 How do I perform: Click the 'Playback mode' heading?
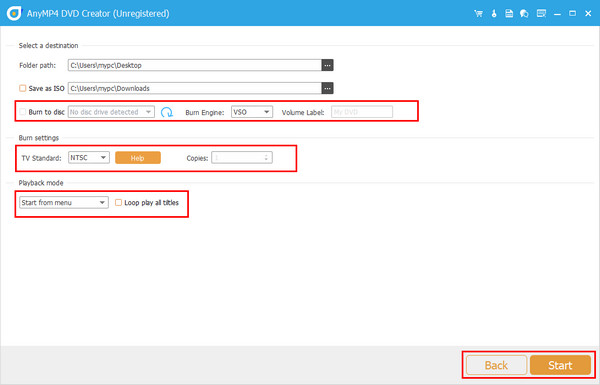tap(41, 183)
